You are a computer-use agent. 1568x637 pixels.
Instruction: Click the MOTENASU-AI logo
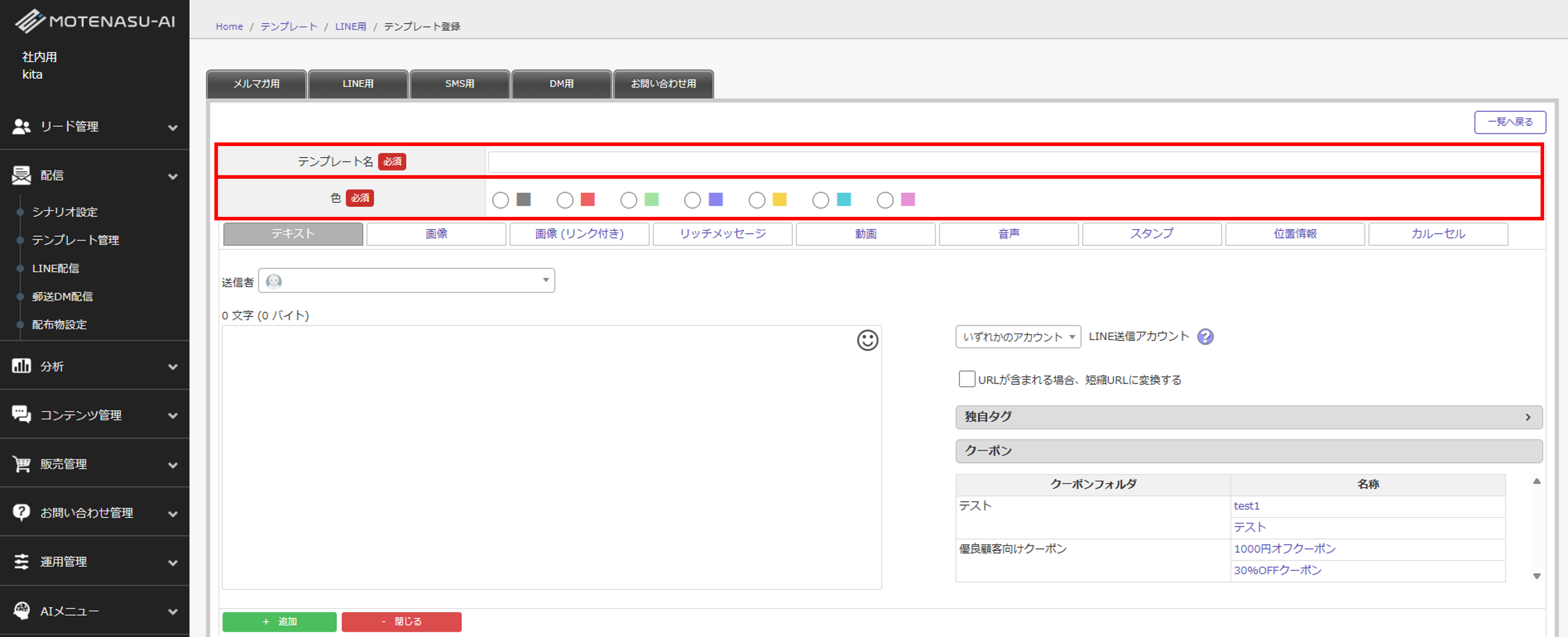(x=95, y=21)
